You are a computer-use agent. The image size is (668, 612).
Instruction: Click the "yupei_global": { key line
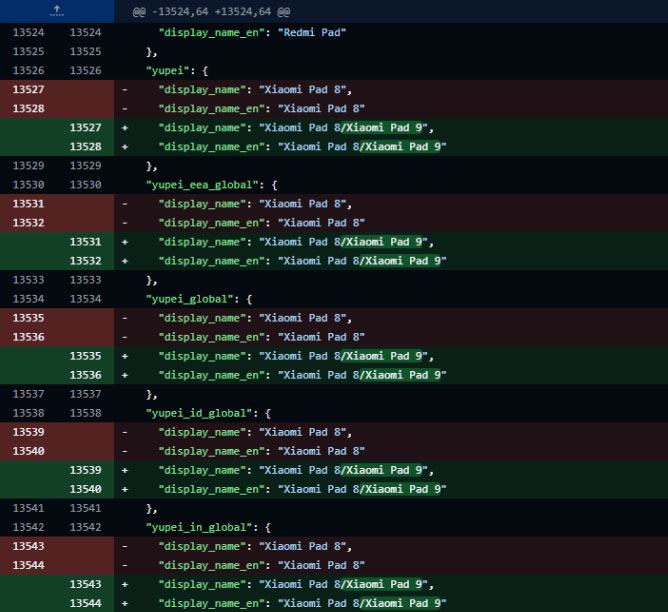pos(199,299)
